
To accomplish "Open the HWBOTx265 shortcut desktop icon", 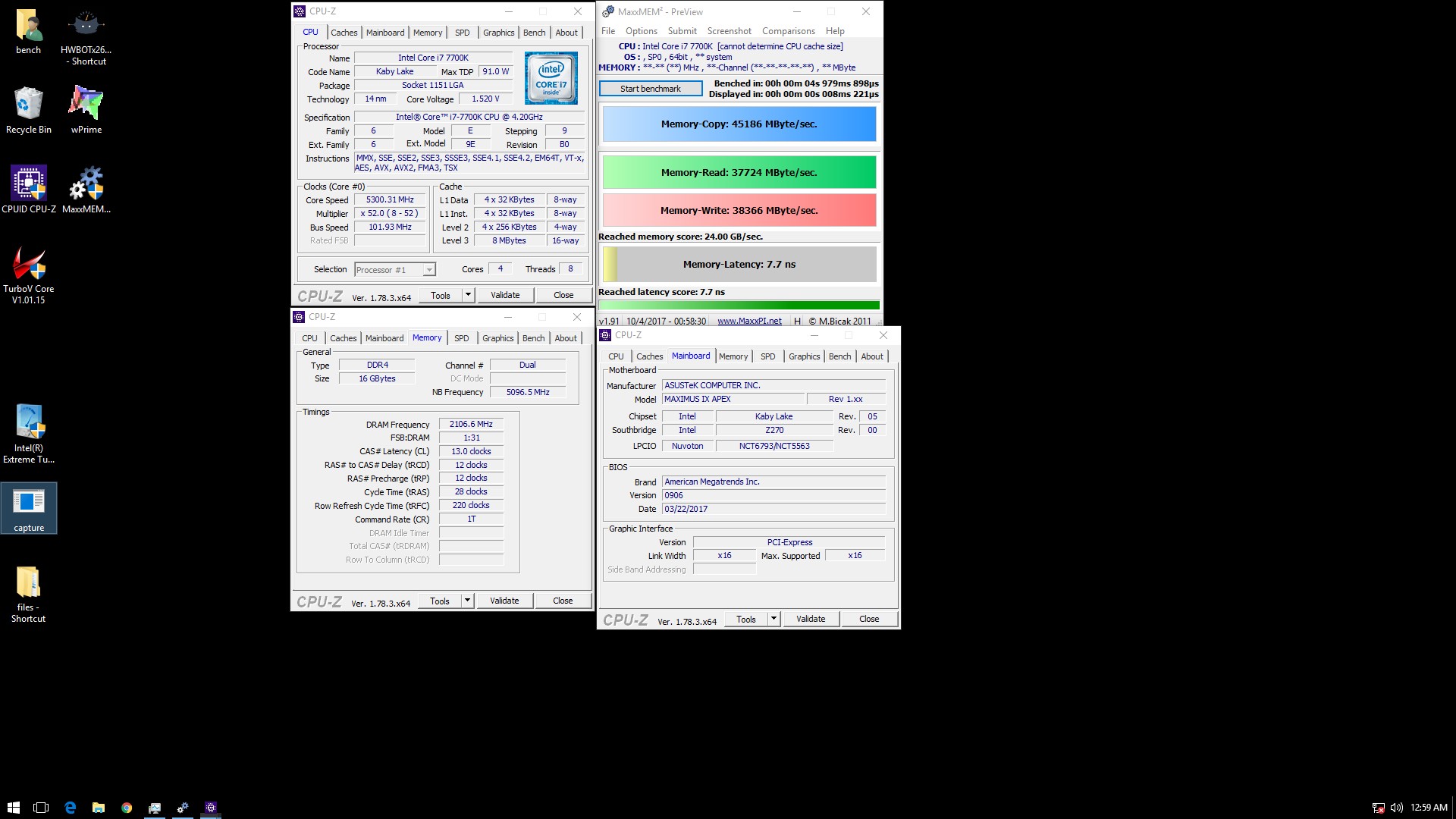I will tap(86, 38).
